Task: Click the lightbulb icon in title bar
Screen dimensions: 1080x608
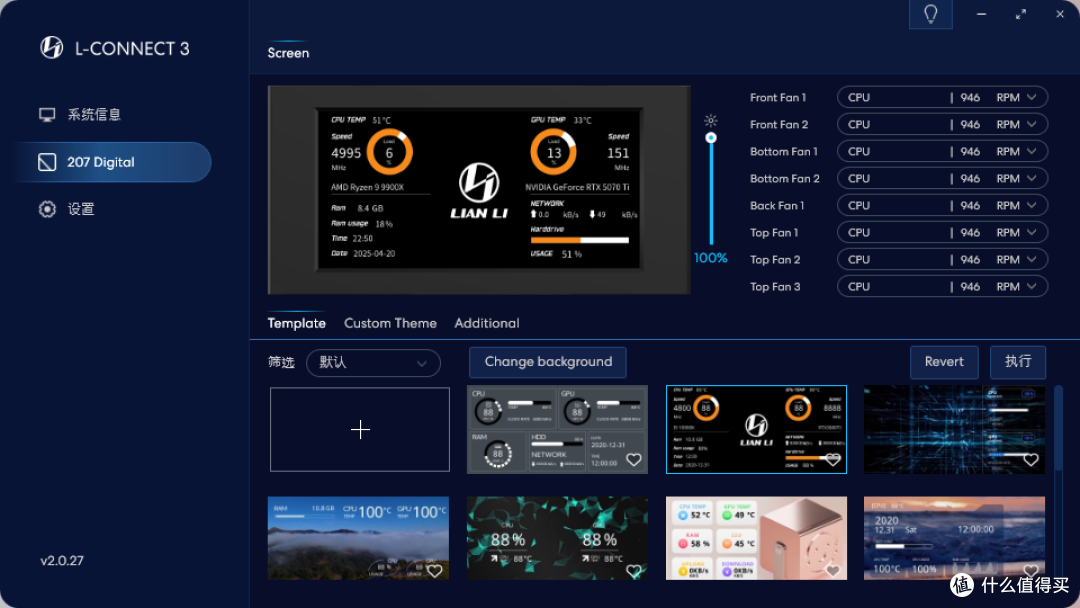Action: click(931, 14)
